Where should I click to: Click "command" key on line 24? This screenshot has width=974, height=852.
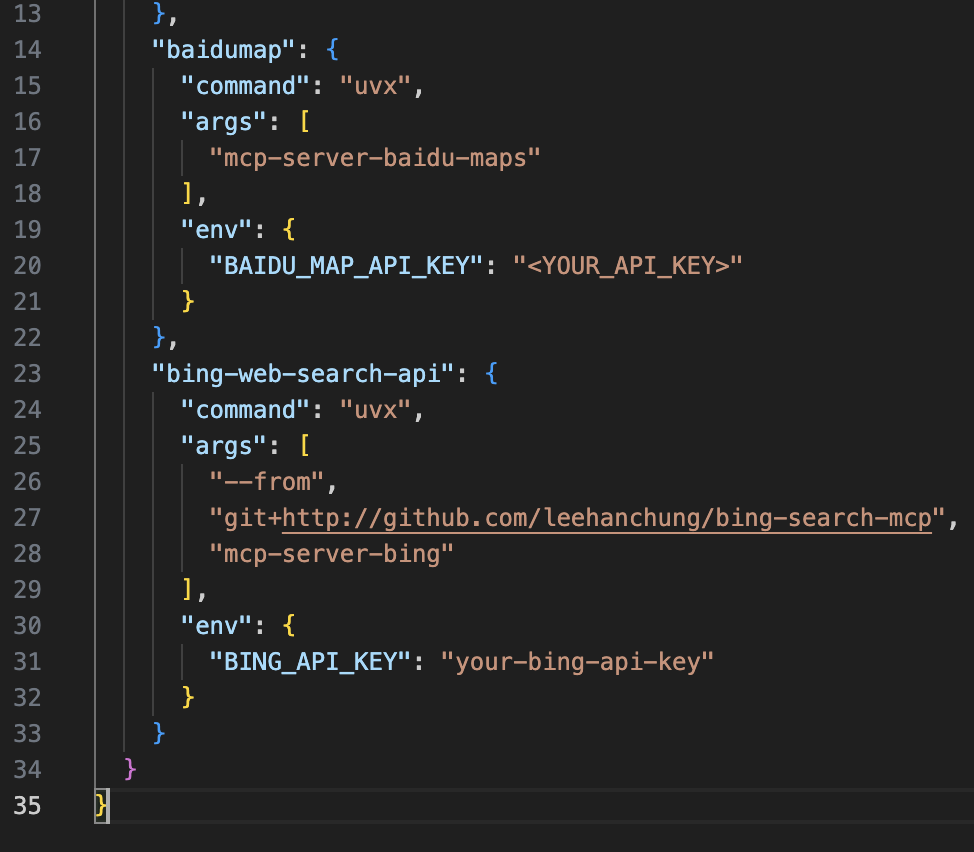click(x=245, y=410)
